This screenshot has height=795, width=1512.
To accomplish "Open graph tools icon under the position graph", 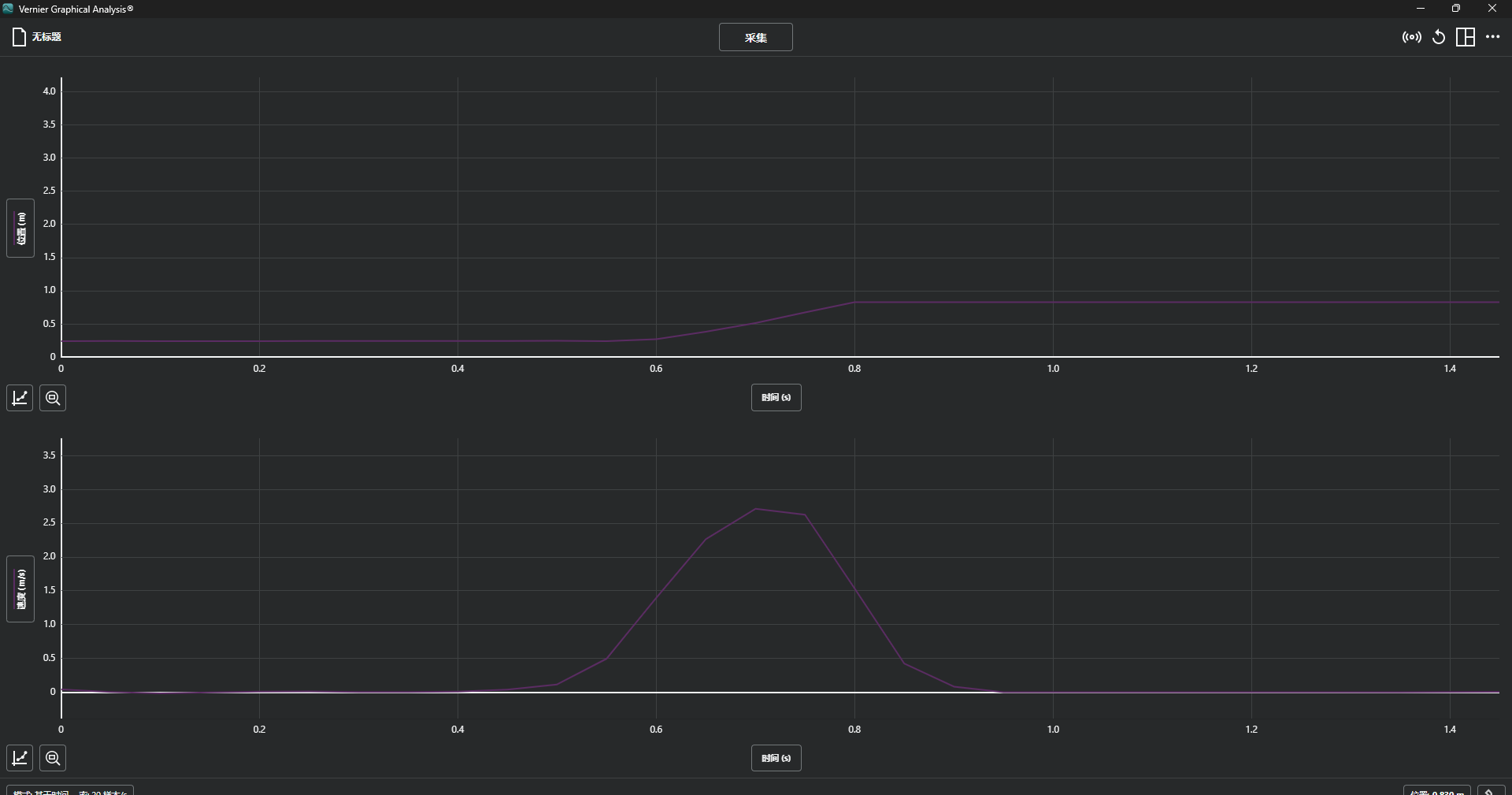I will click(x=20, y=398).
